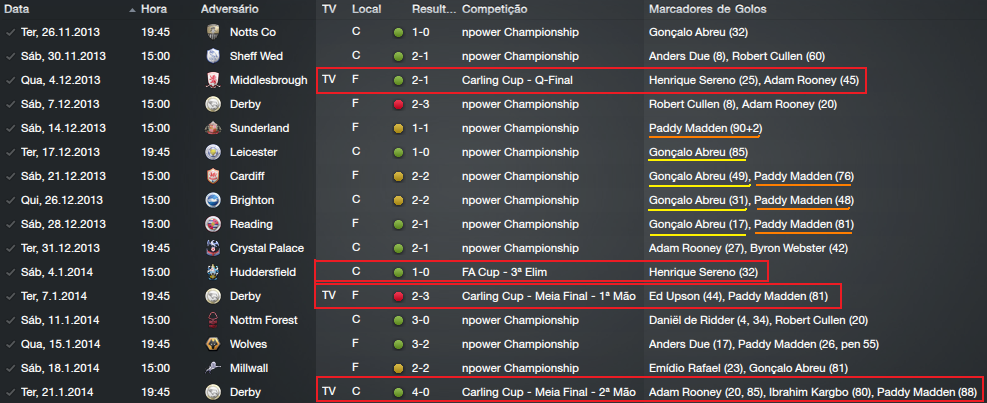987x403 pixels.
Task: Click the Notts Co club badge
Action: [212, 32]
